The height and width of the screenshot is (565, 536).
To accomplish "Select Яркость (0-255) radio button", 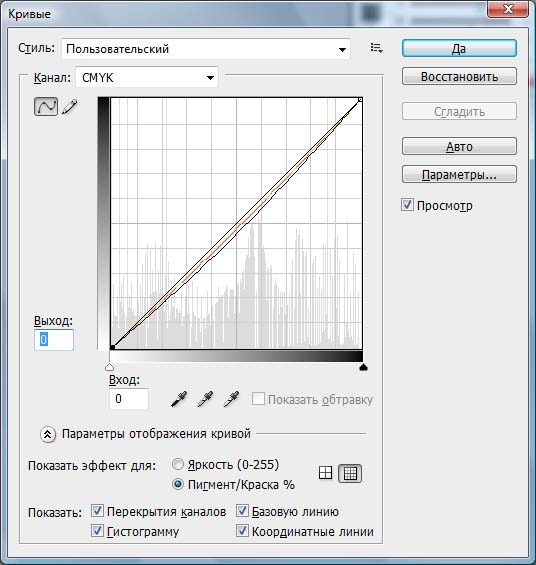I will [178, 464].
